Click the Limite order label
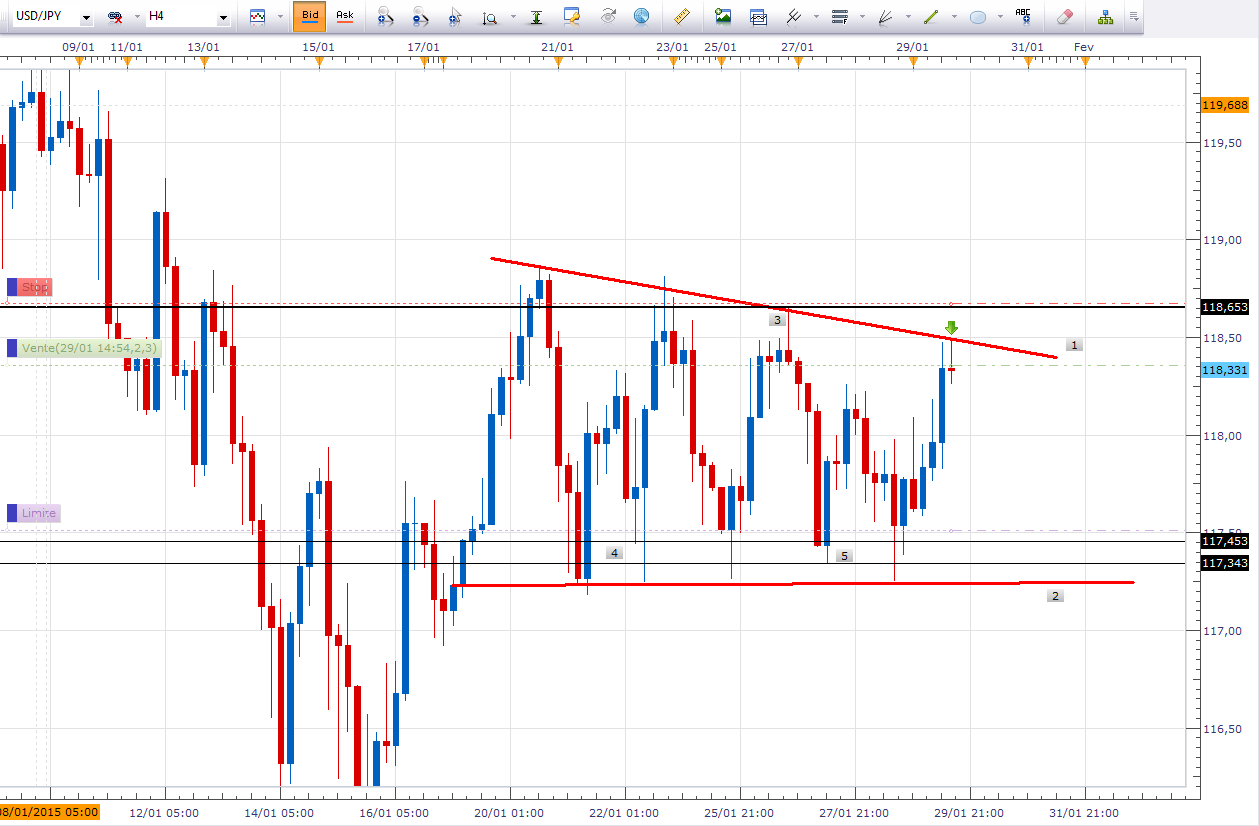Image resolution: width=1259 pixels, height=826 pixels. (x=33, y=513)
